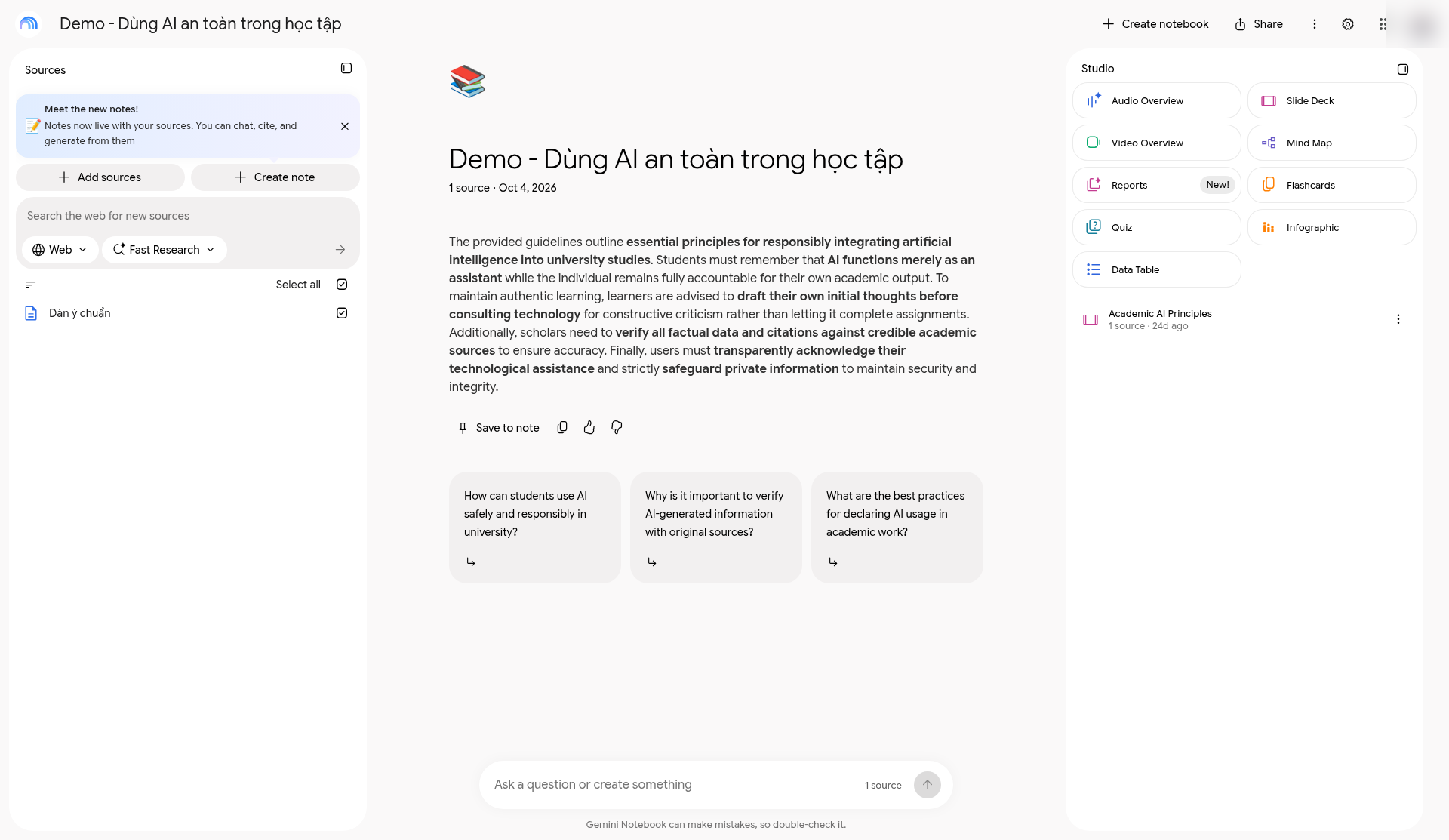Toggle the Select all checkbox
This screenshot has width=1449, height=840.
click(x=342, y=285)
